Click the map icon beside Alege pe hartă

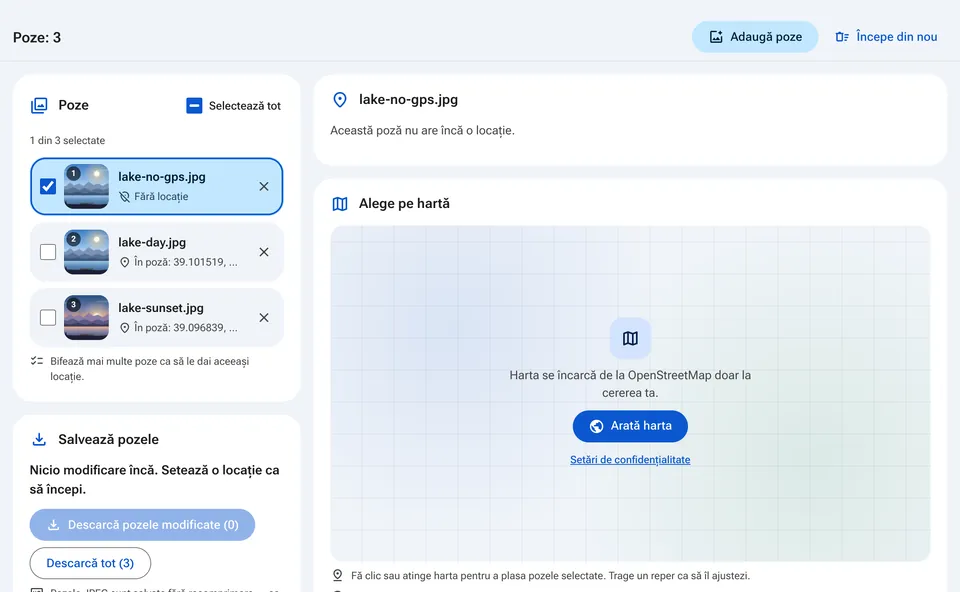(340, 204)
